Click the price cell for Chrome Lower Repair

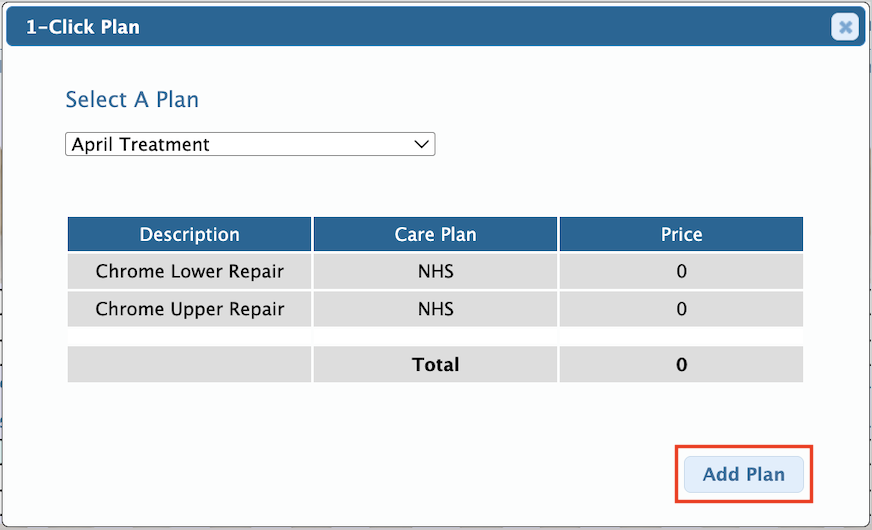[681, 271]
